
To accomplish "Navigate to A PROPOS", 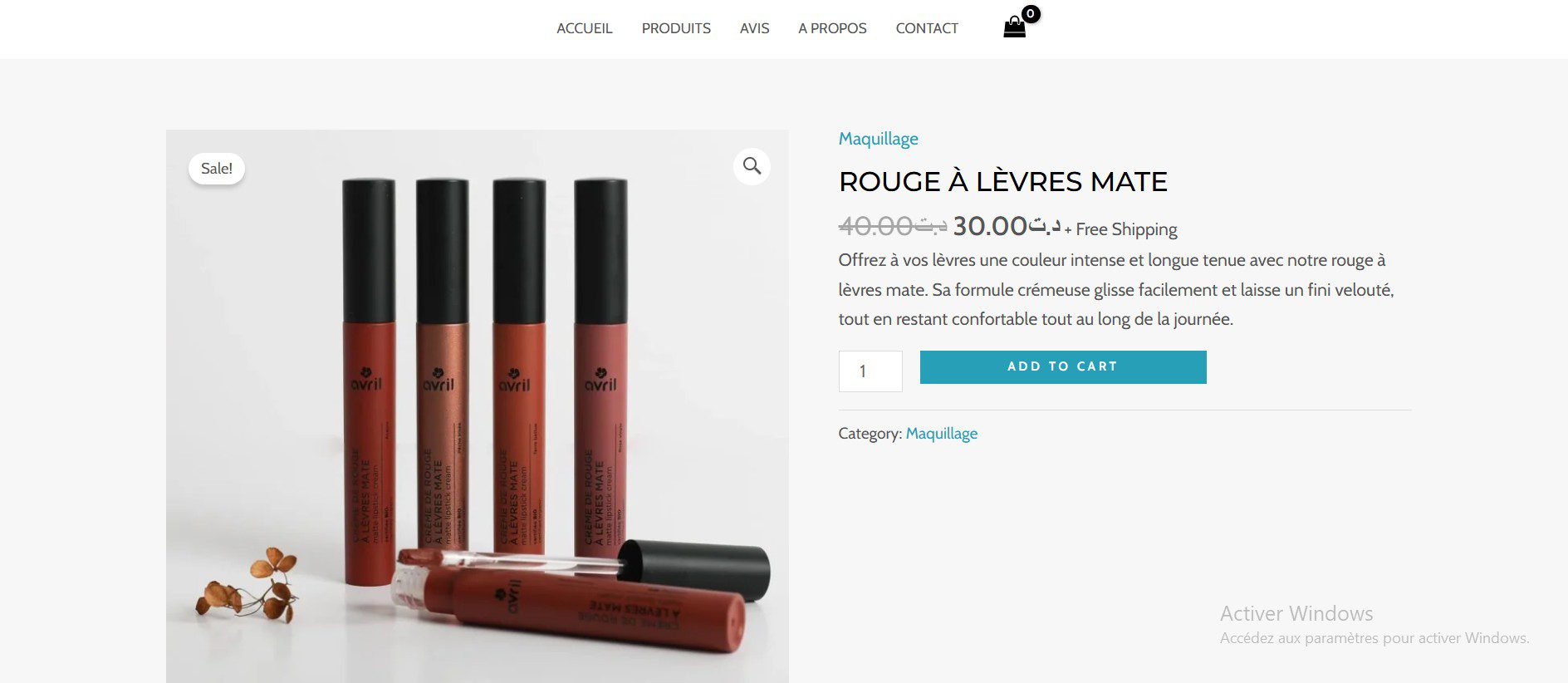I will click(x=832, y=28).
